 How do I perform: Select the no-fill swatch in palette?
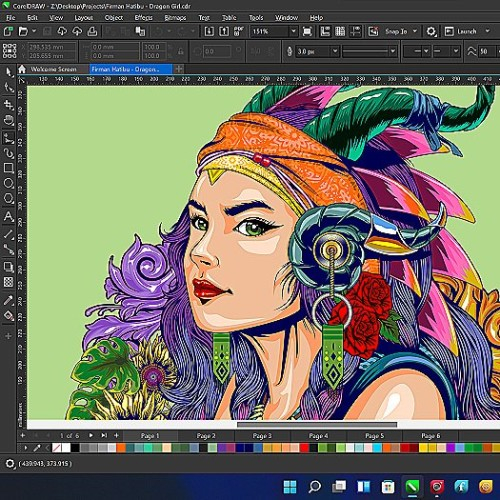coord(57,448)
